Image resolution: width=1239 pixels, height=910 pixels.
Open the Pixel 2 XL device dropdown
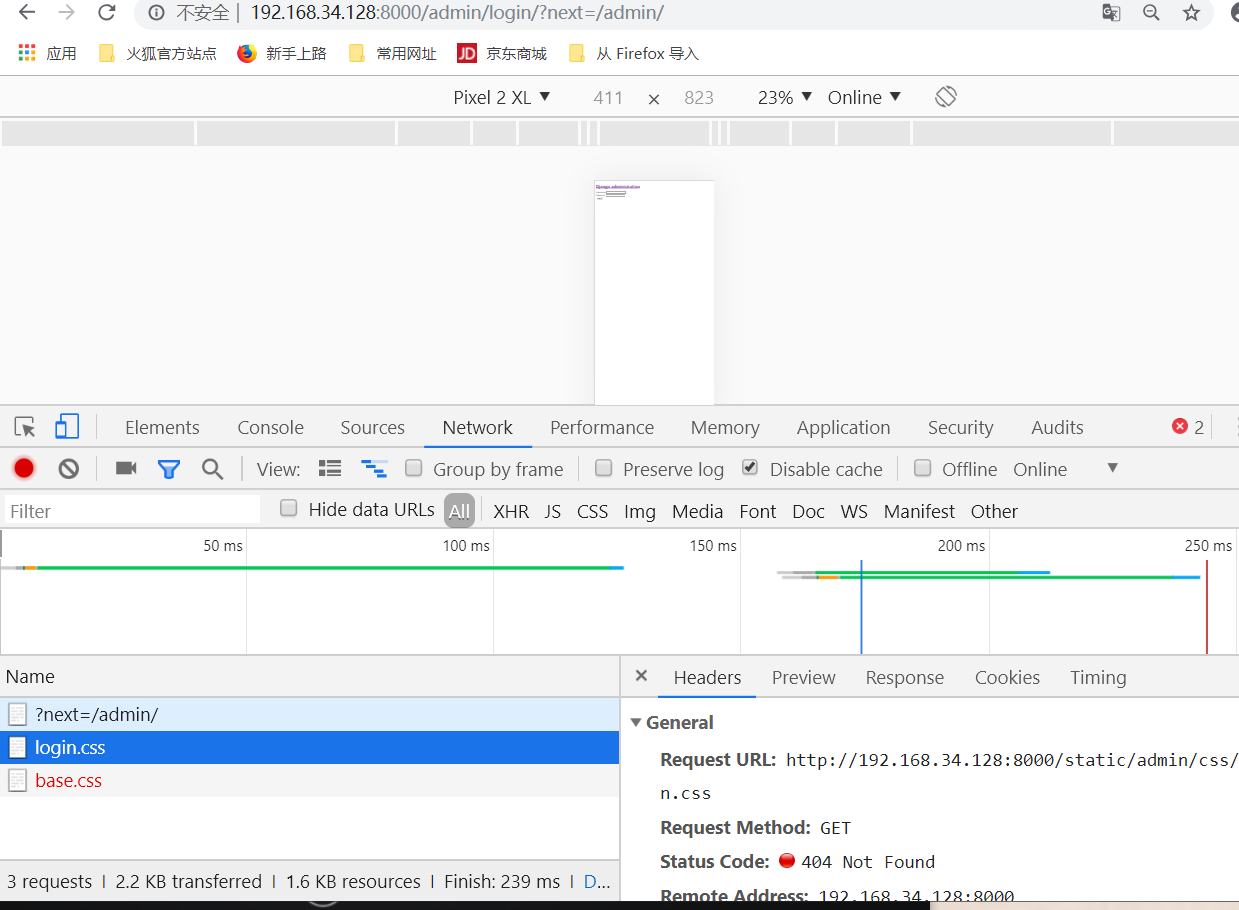point(502,97)
